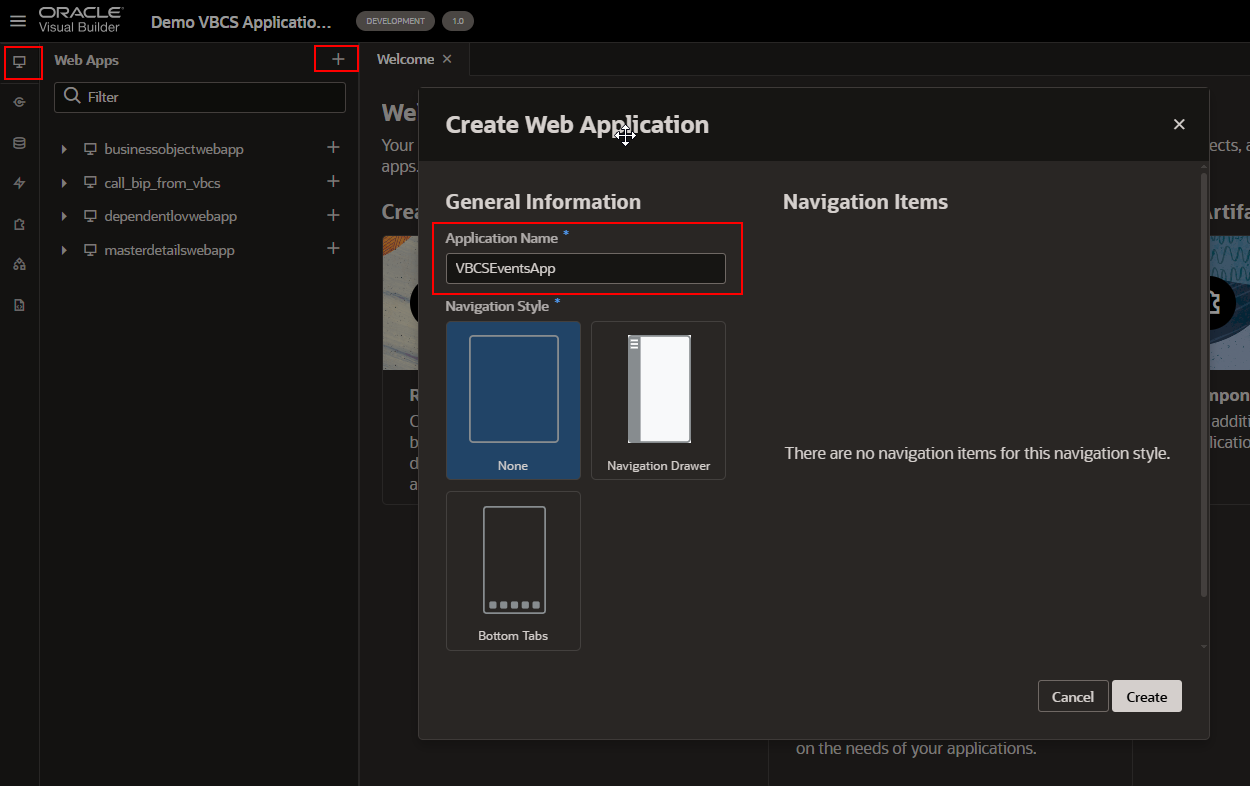Select masterdetailswebapp in tree
Screen dimensions: 1250x786
pyautogui.click(x=170, y=250)
